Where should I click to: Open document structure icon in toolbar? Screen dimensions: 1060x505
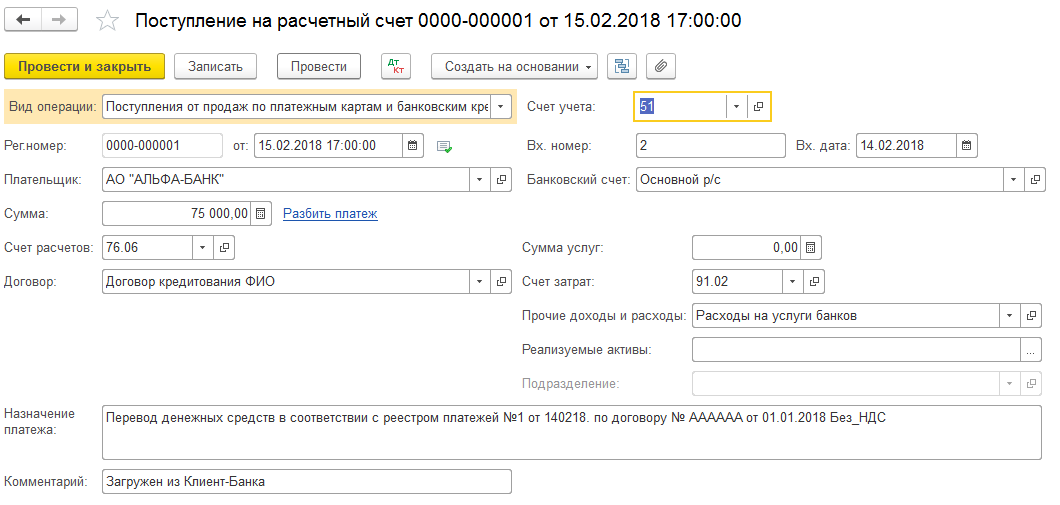coord(623,66)
